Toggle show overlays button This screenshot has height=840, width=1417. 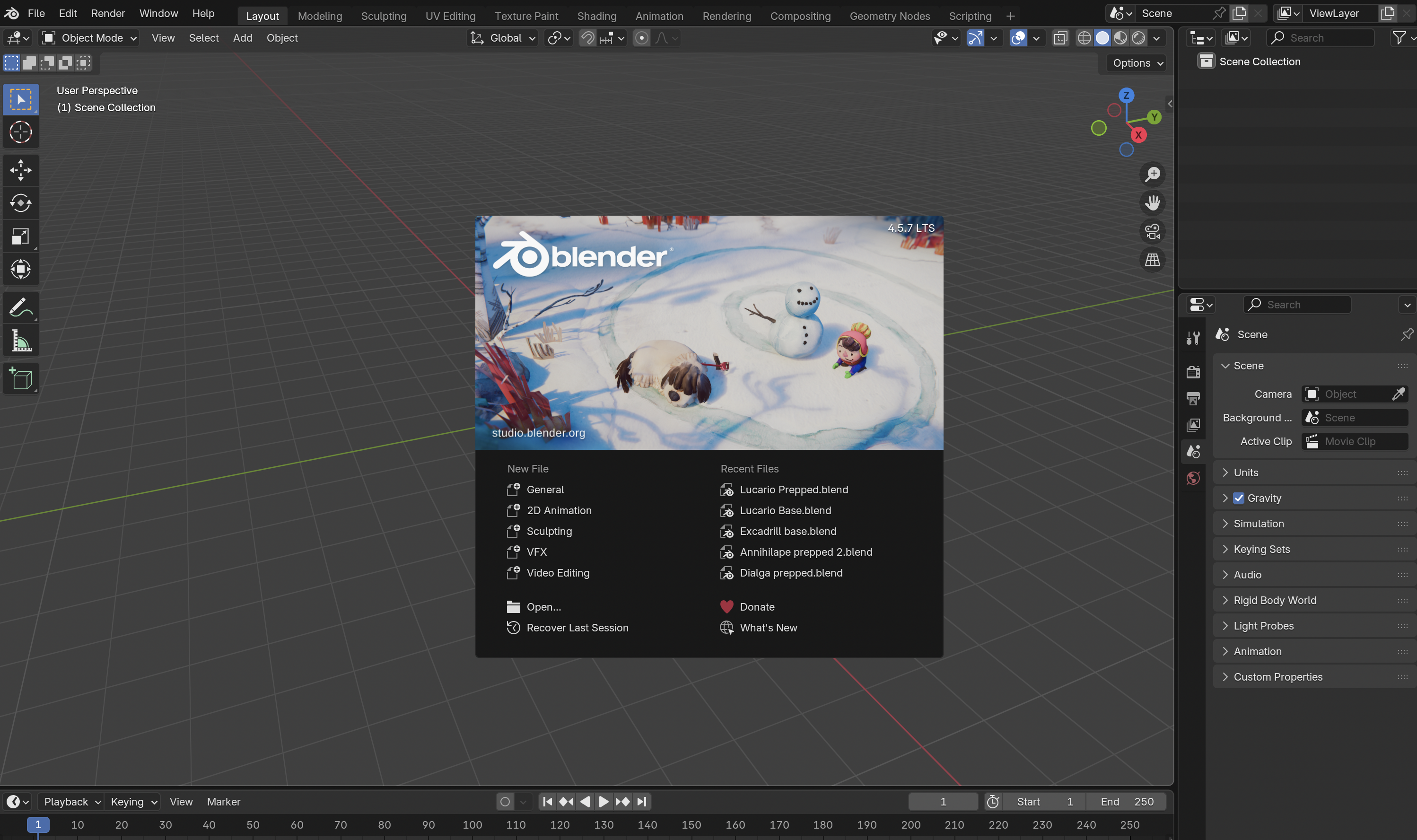1017,38
